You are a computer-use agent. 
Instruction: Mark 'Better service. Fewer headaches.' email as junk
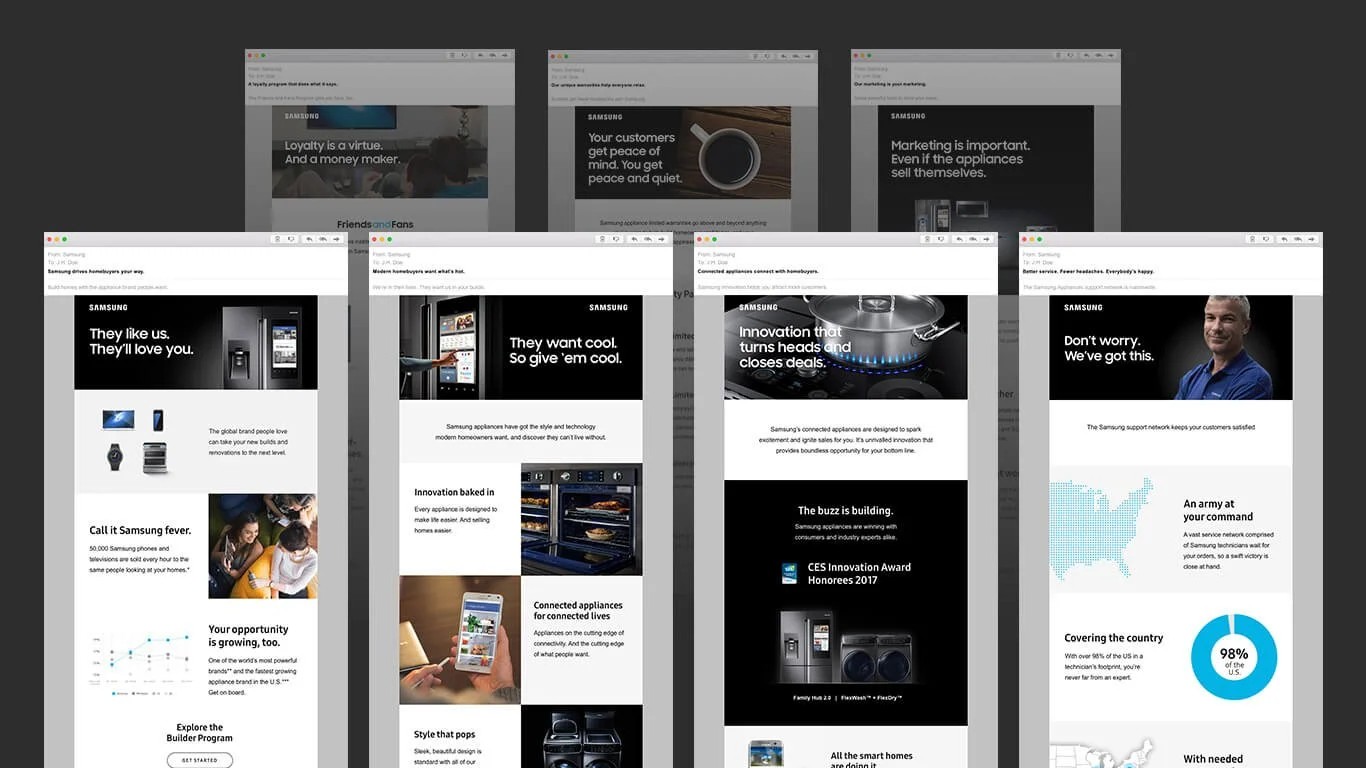[x=1266, y=239]
